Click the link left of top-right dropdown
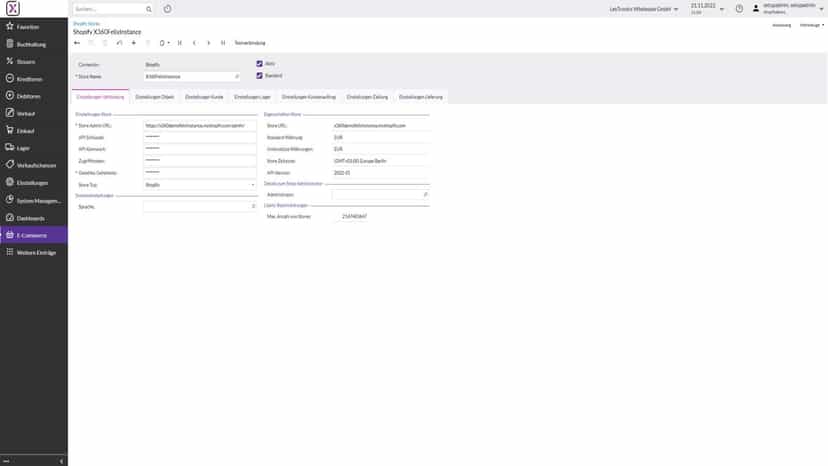Screen dimensions: 828x466 (782, 25)
